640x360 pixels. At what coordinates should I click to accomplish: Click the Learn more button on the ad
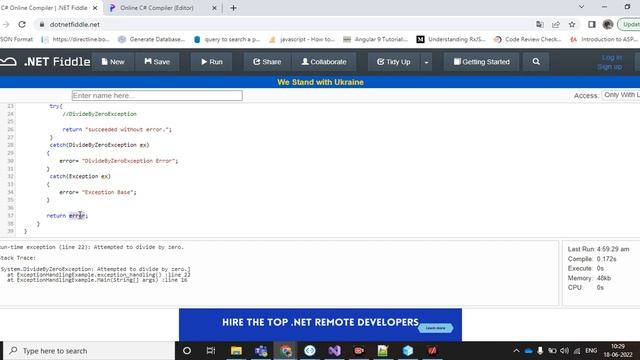pyautogui.click(x=436, y=328)
